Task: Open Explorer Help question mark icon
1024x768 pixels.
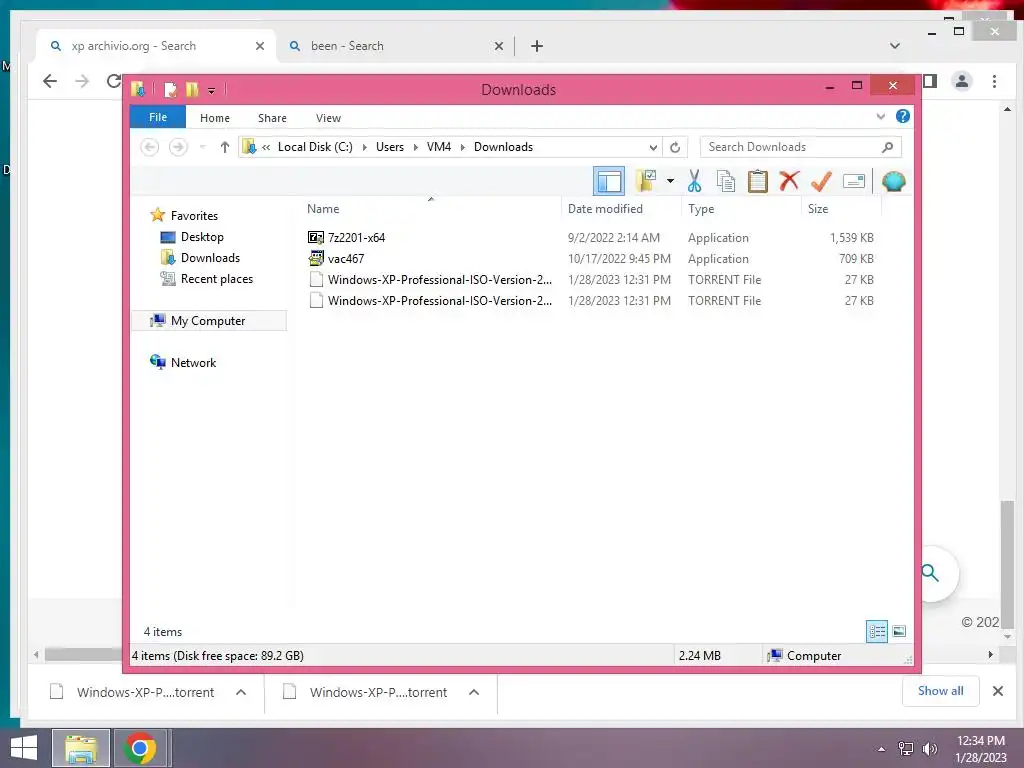Action: (903, 116)
